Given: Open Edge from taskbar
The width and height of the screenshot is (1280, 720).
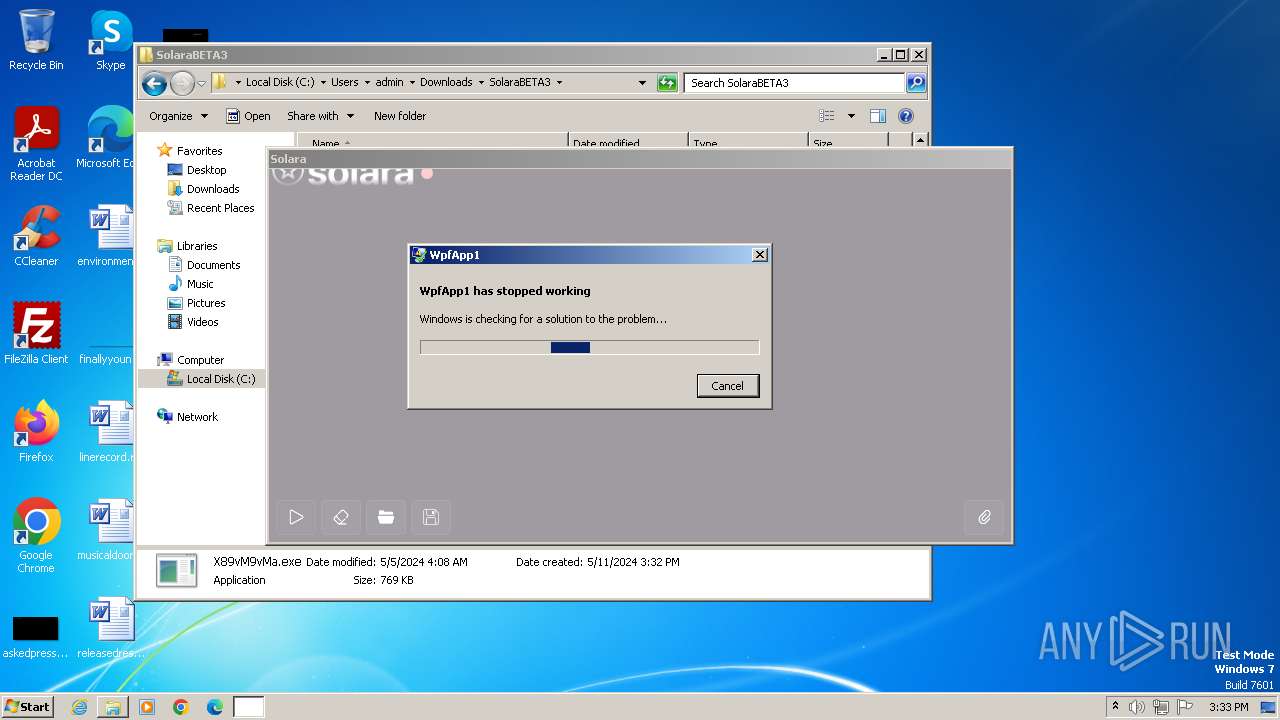Looking at the screenshot, I should [215, 707].
